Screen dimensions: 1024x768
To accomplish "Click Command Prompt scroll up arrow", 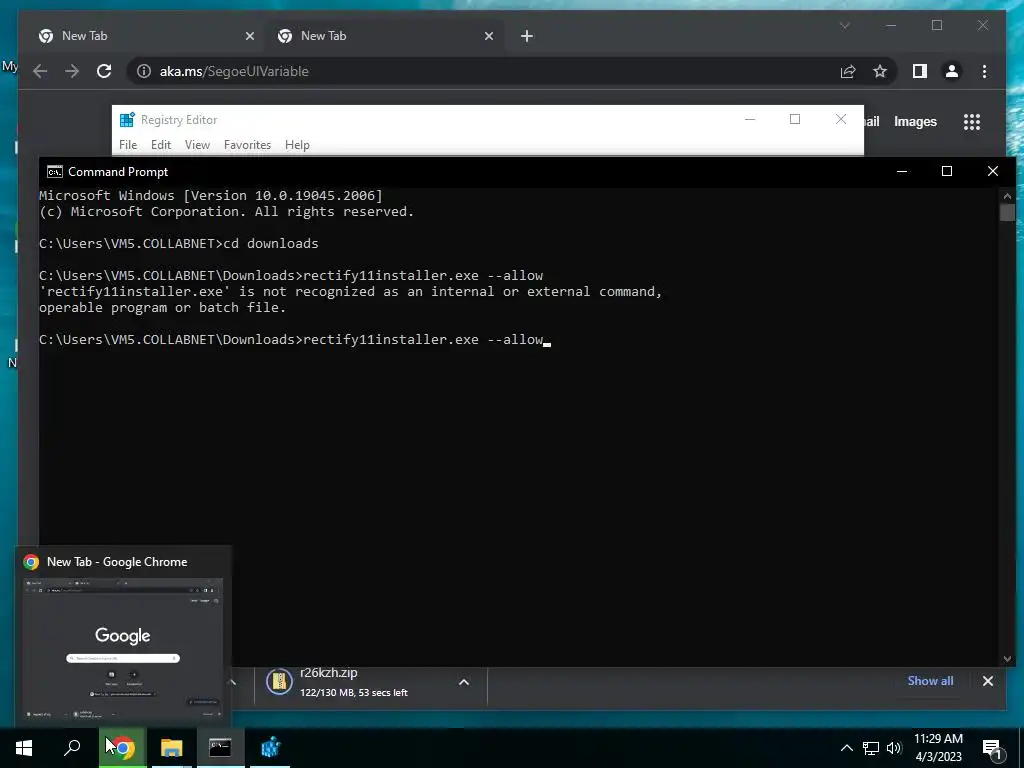I will (x=1007, y=196).
